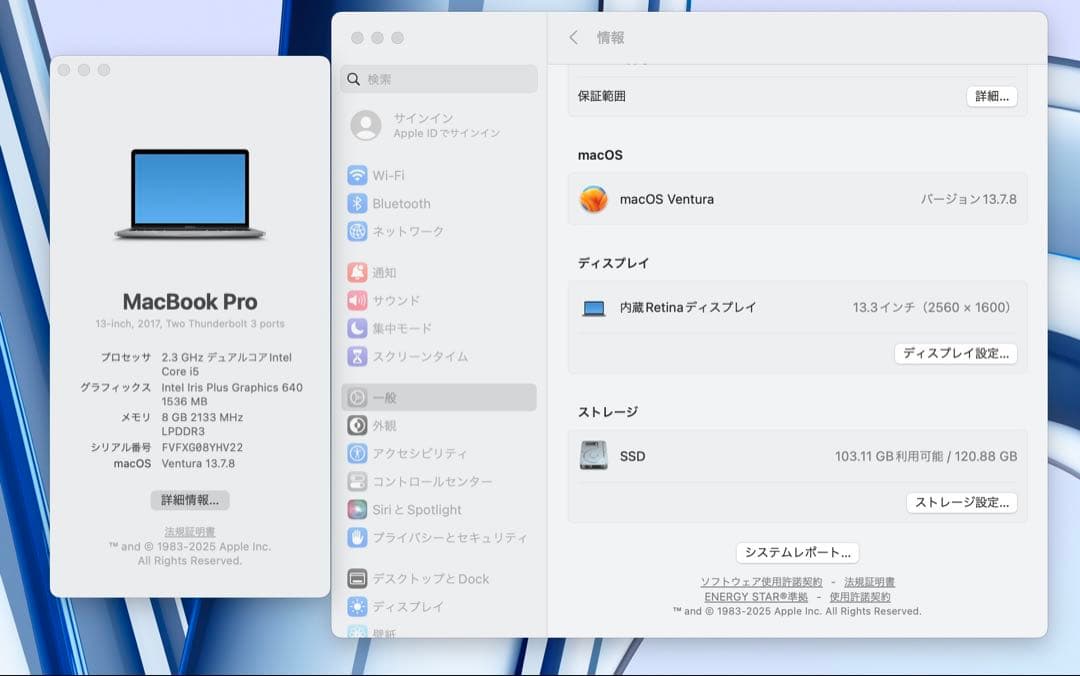Image resolution: width=1080 pixels, height=676 pixels.
Task: Go back using the 情報 back chevron
Action: point(571,36)
